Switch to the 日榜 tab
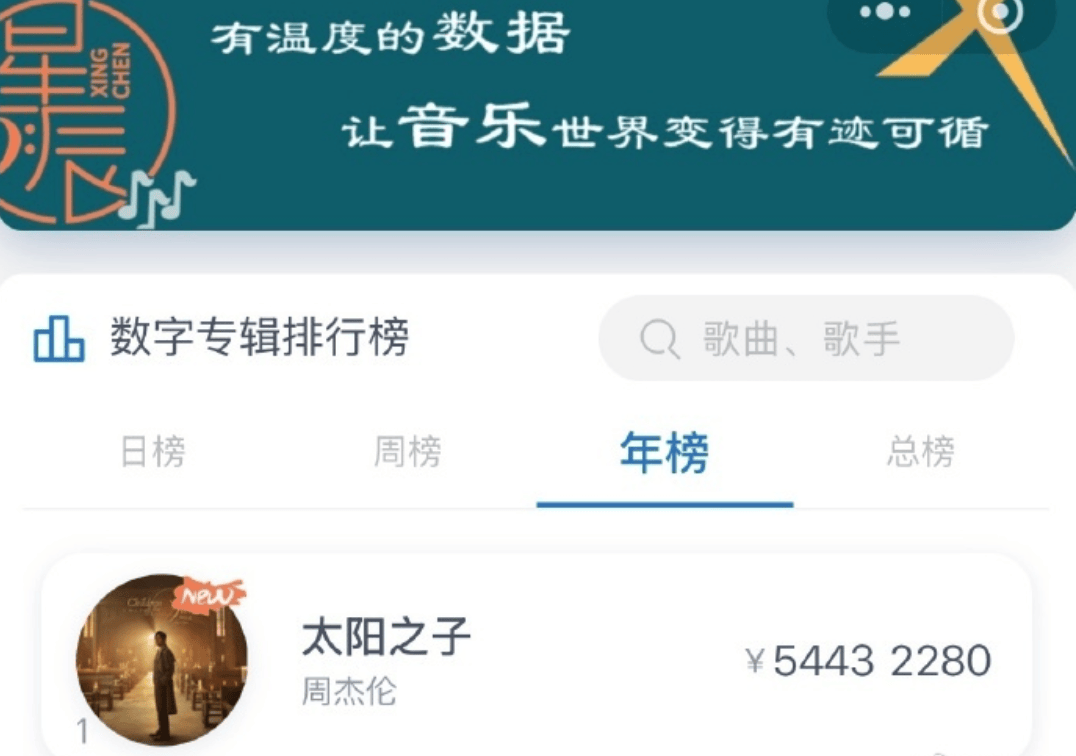The height and width of the screenshot is (756, 1076). [x=152, y=452]
